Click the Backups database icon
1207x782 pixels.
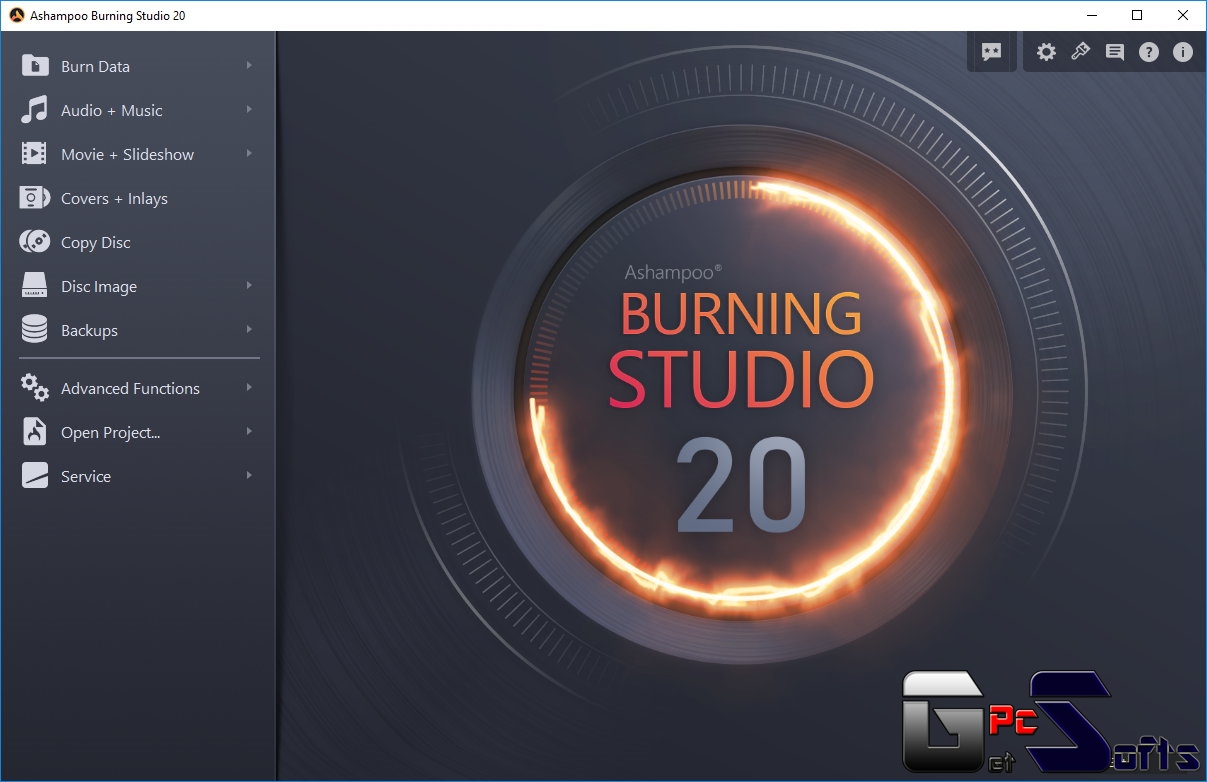35,330
